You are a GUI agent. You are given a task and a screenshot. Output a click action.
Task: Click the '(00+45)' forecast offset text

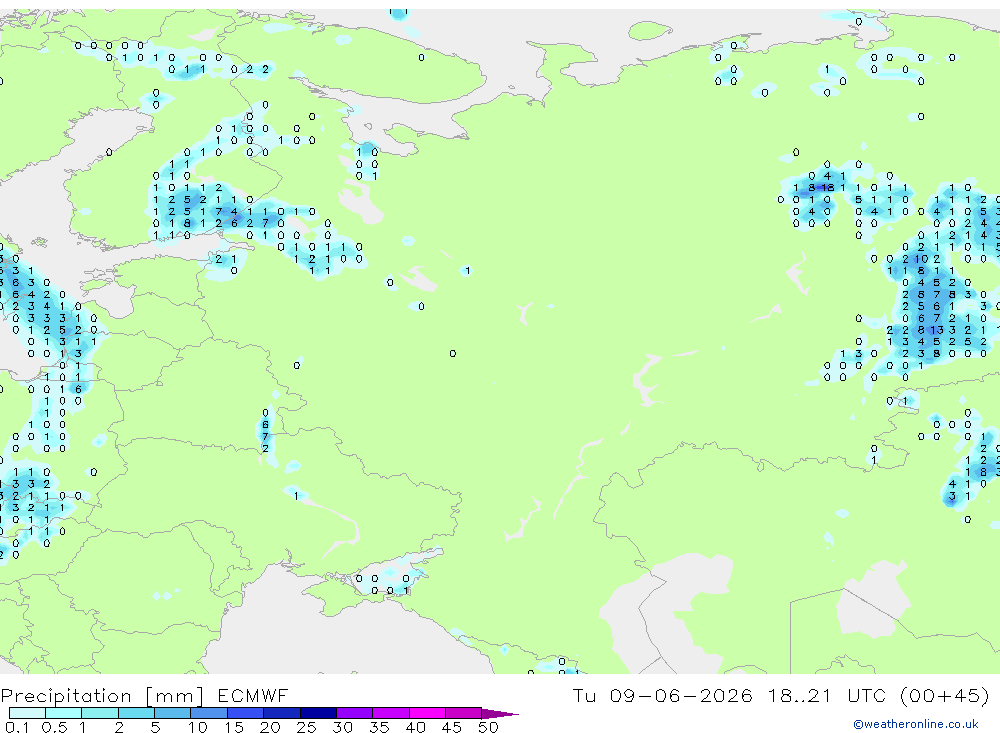(945, 695)
